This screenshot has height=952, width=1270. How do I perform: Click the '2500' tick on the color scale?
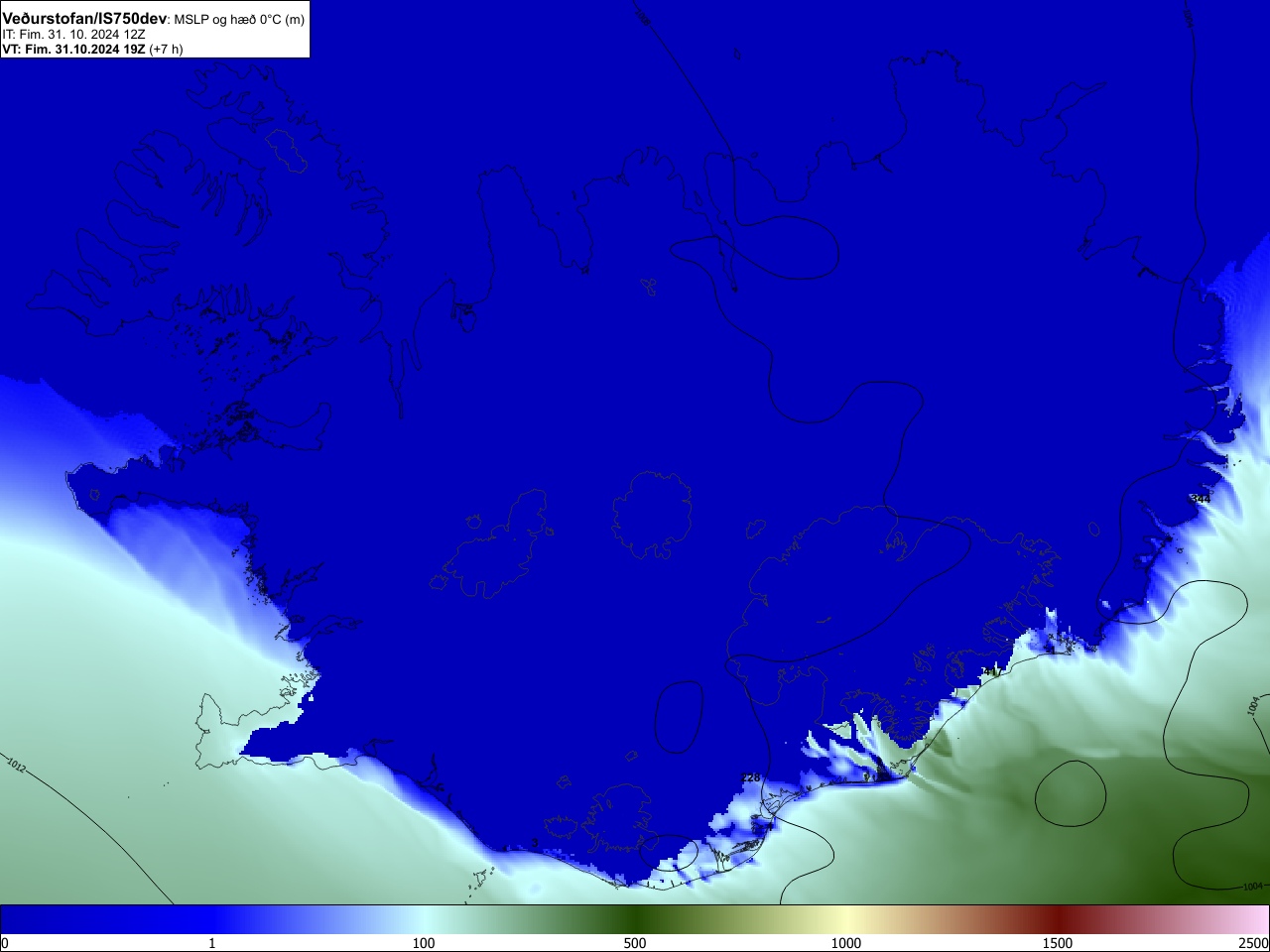click(1254, 943)
